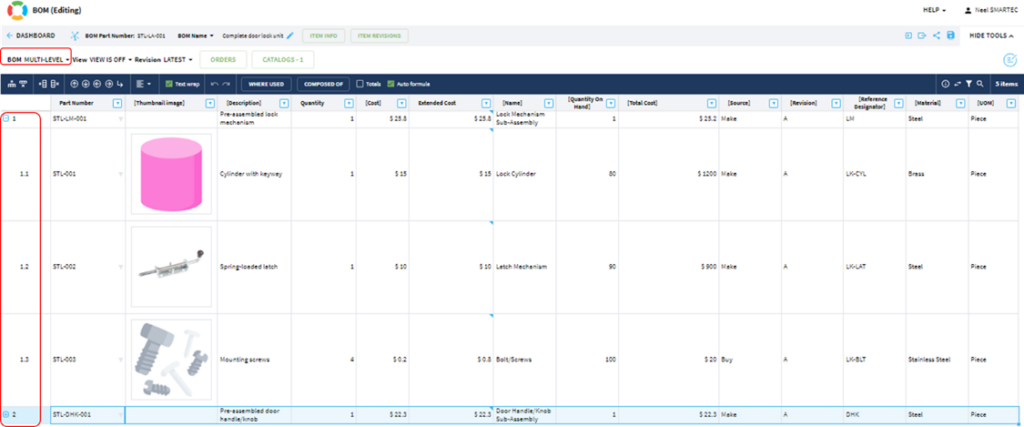Click the Stainless Steel material cell
The width and height of the screenshot is (1024, 427).
[x=937, y=359]
